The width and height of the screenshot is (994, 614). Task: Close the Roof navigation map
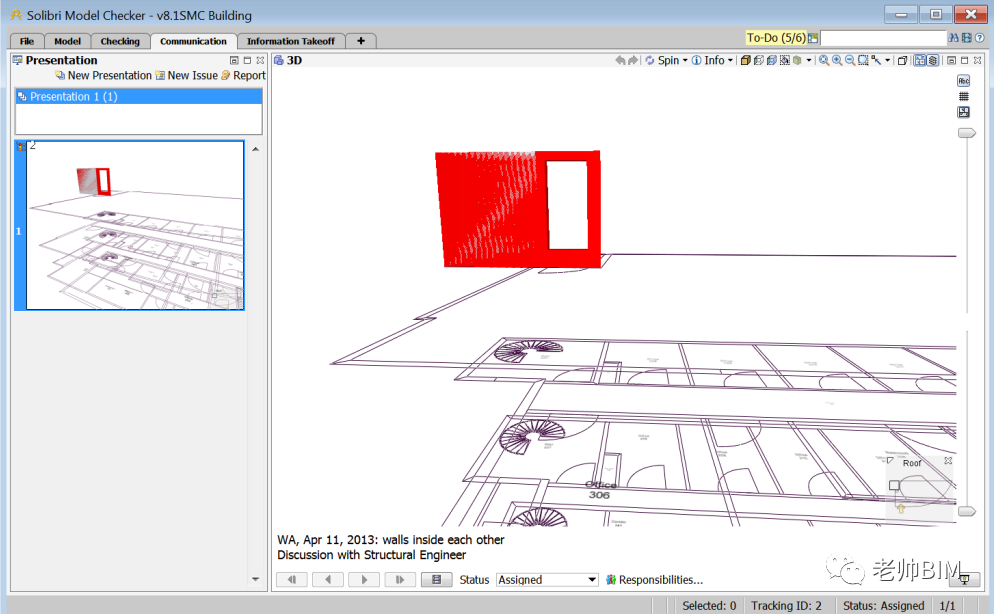pos(948,461)
